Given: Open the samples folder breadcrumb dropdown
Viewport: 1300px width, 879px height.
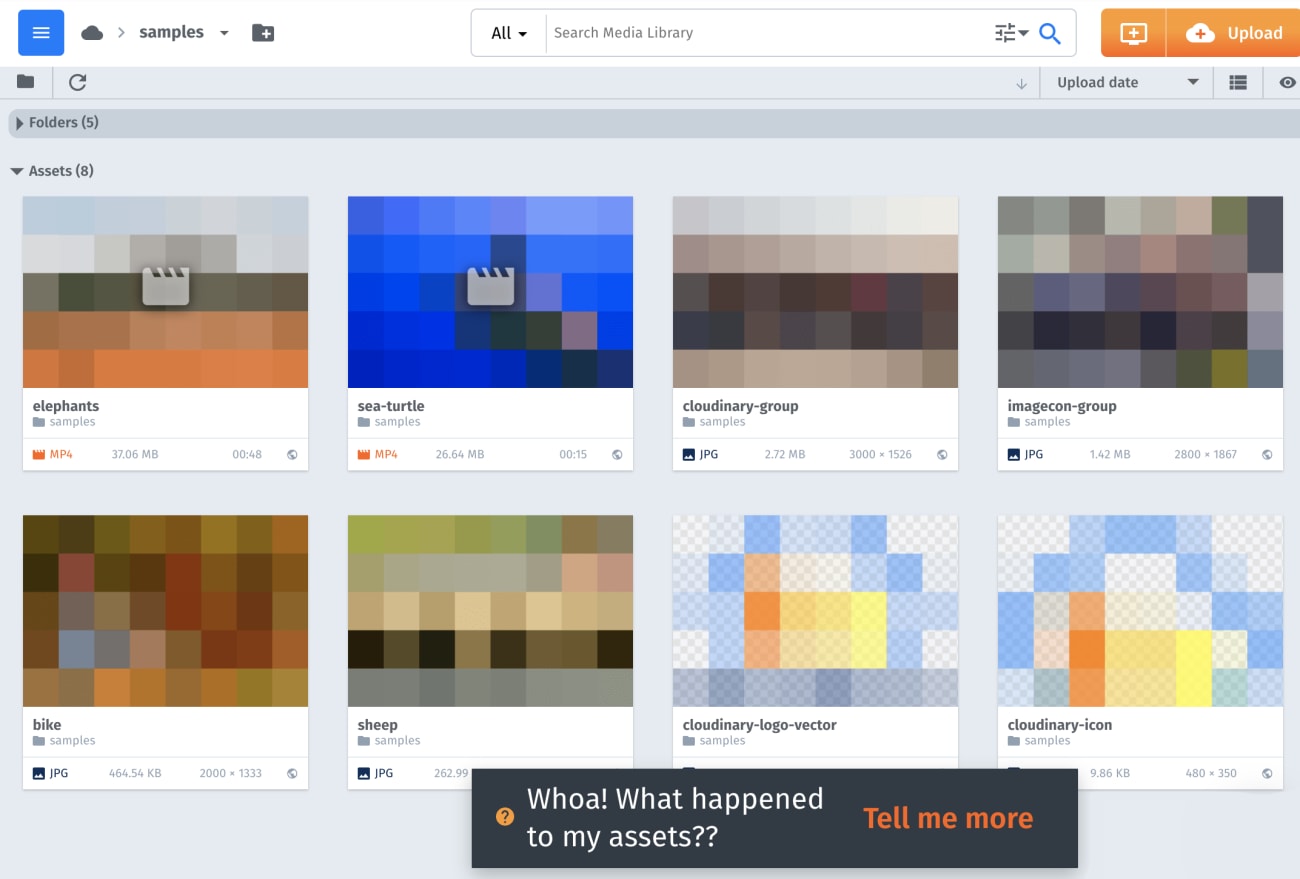Looking at the screenshot, I should (x=224, y=33).
